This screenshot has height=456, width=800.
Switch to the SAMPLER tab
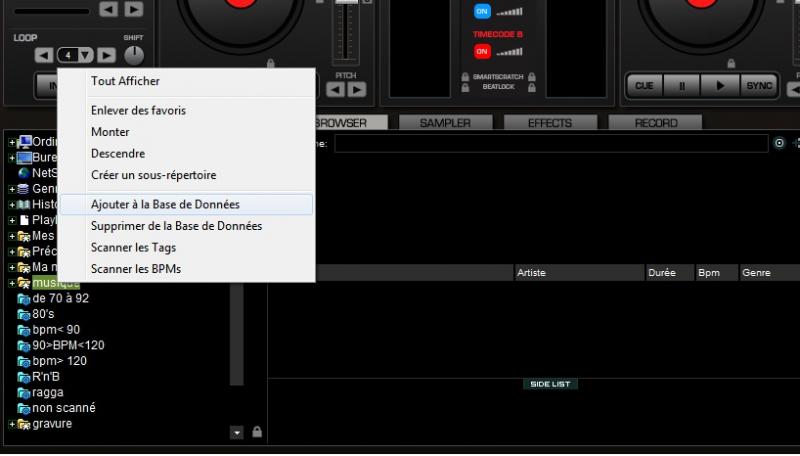(x=445, y=123)
